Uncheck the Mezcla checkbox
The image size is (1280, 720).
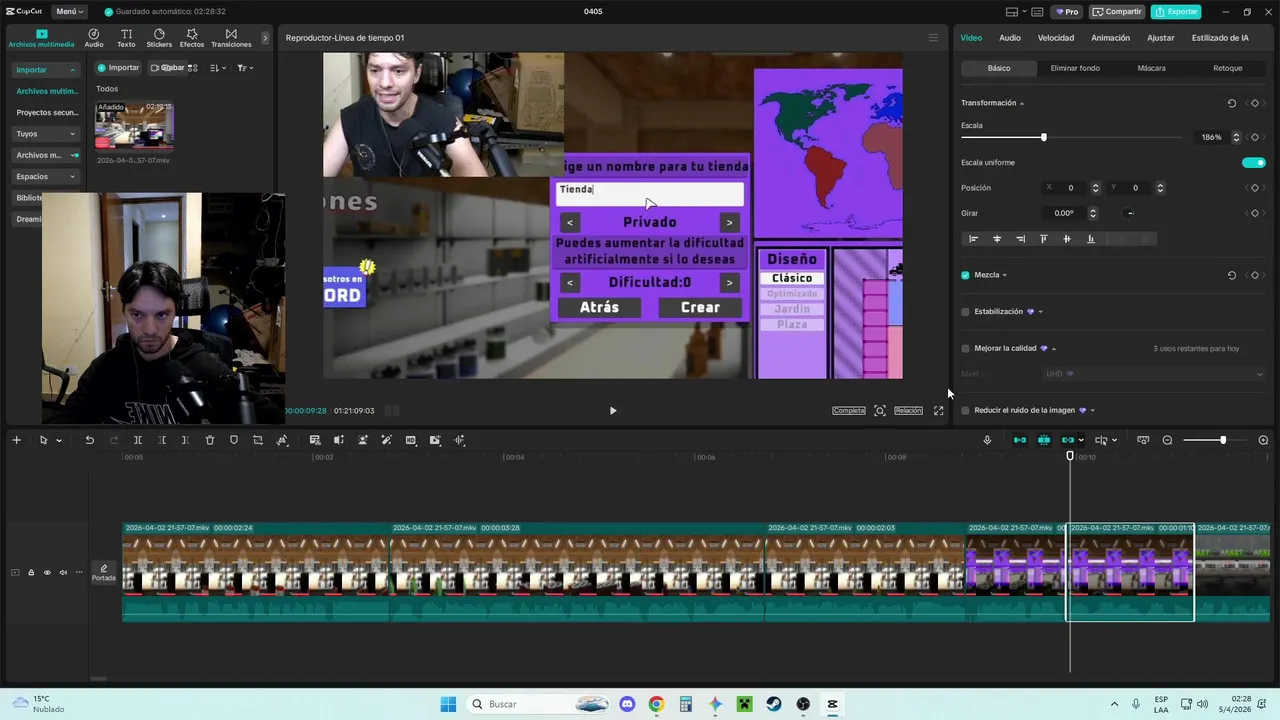click(x=965, y=275)
